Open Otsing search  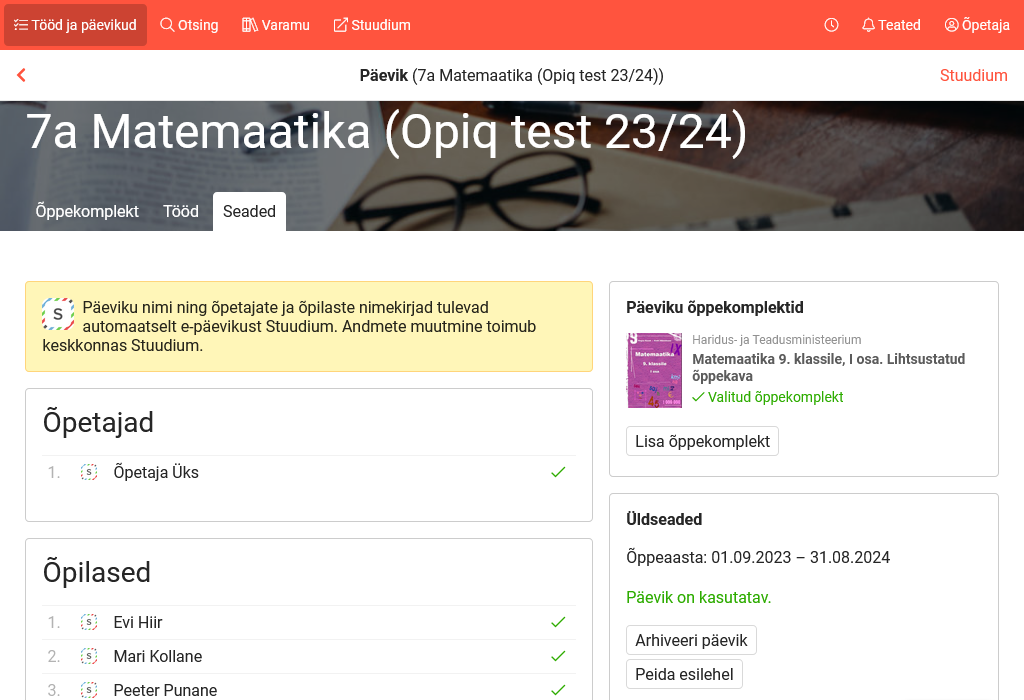189,25
